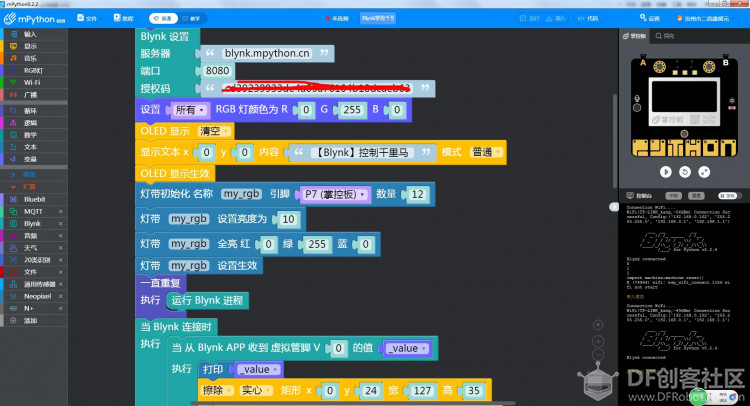Open the Wi-Fi block category
750x406 pixels.
(33, 82)
